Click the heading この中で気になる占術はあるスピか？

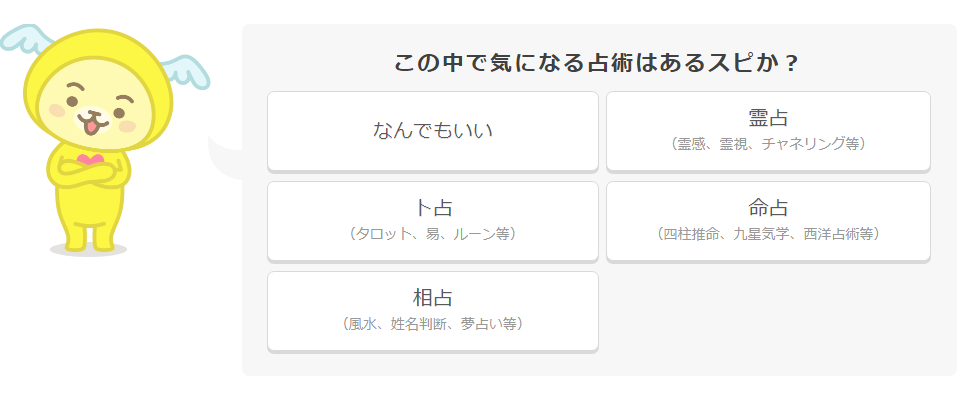coord(596,63)
